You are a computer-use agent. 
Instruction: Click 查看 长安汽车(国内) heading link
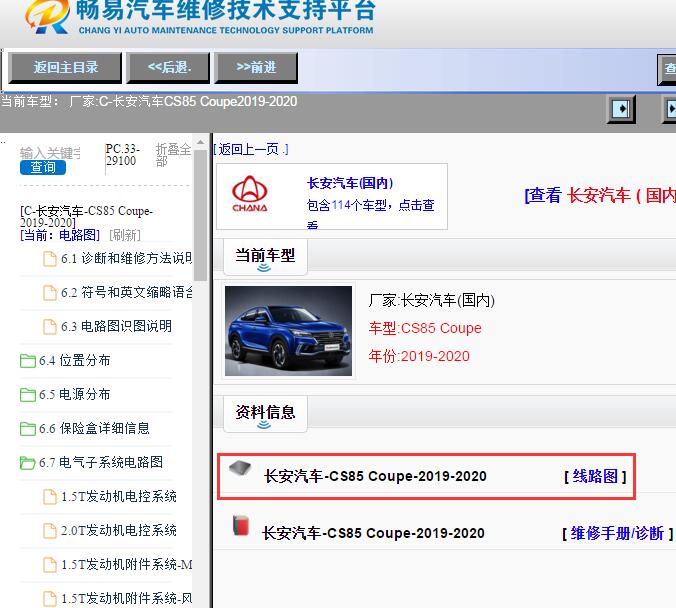[x=600, y=196]
